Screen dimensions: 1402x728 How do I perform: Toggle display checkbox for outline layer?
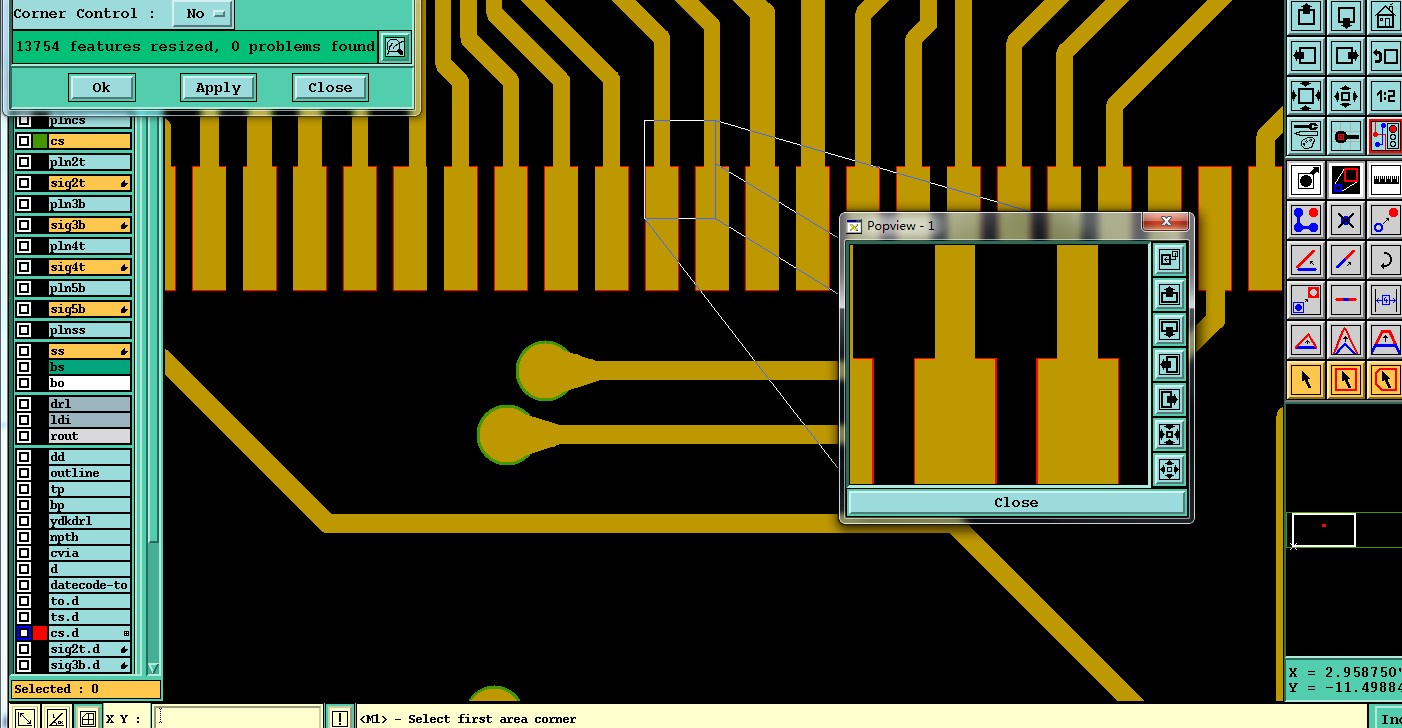(24, 473)
